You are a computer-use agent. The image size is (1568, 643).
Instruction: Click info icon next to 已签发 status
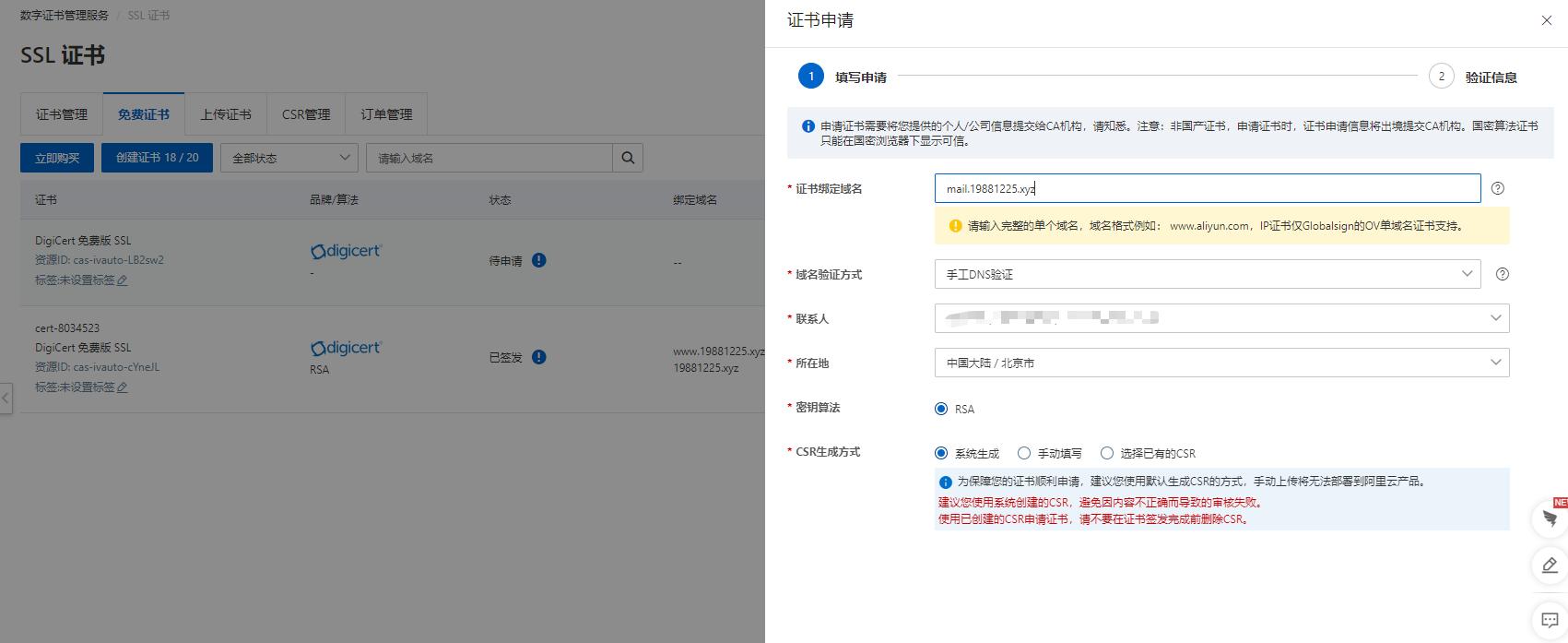click(539, 357)
